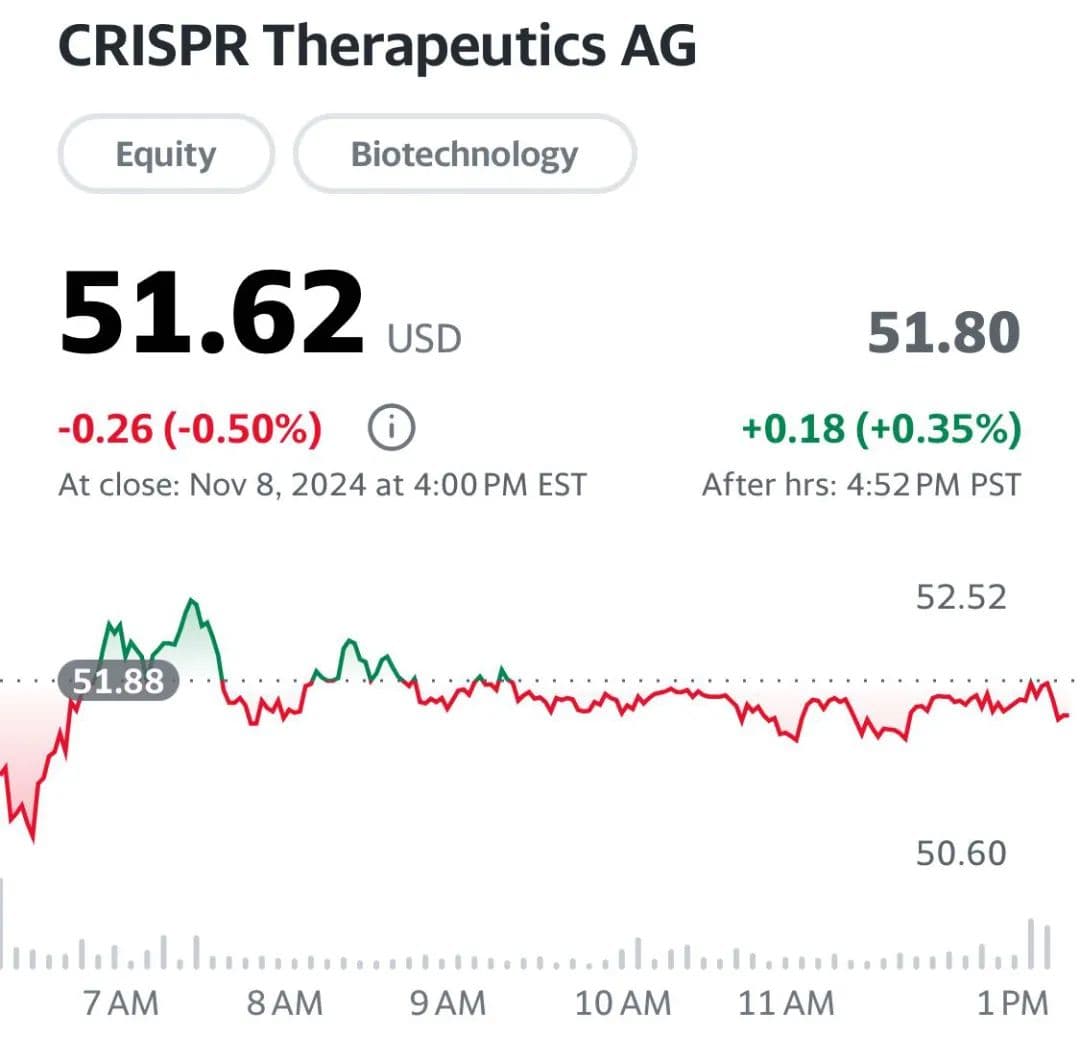Screen dimensions: 1080x1059
Task: Click the After hrs timestamp text
Action: (x=861, y=485)
